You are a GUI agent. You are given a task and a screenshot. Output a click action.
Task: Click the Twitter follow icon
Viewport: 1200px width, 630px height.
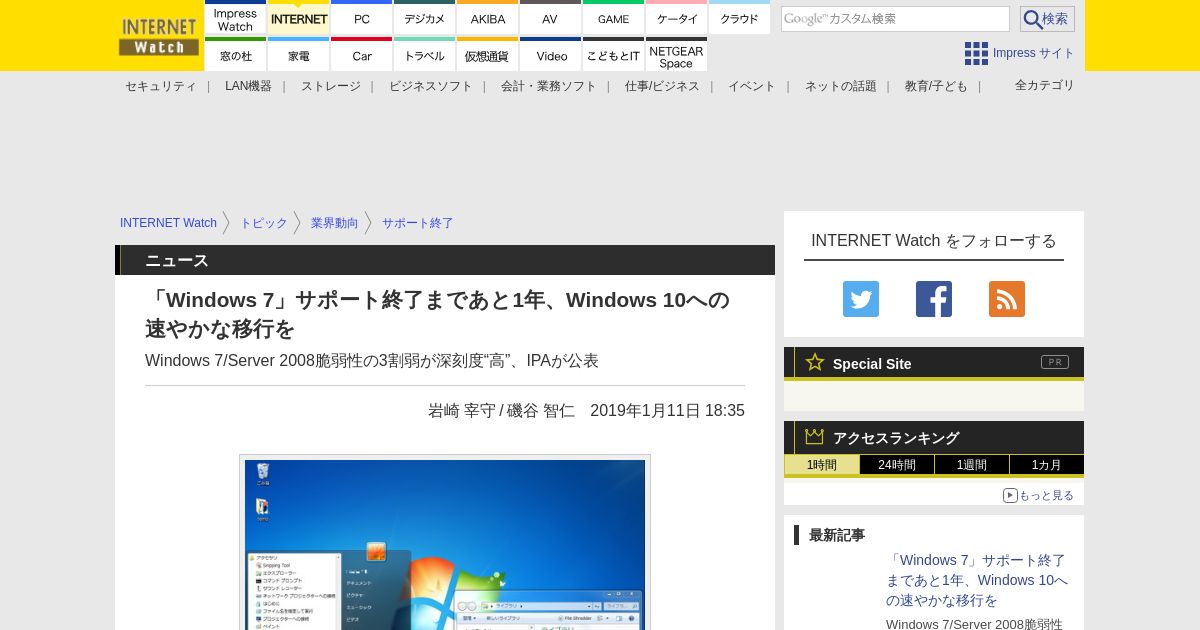click(861, 299)
